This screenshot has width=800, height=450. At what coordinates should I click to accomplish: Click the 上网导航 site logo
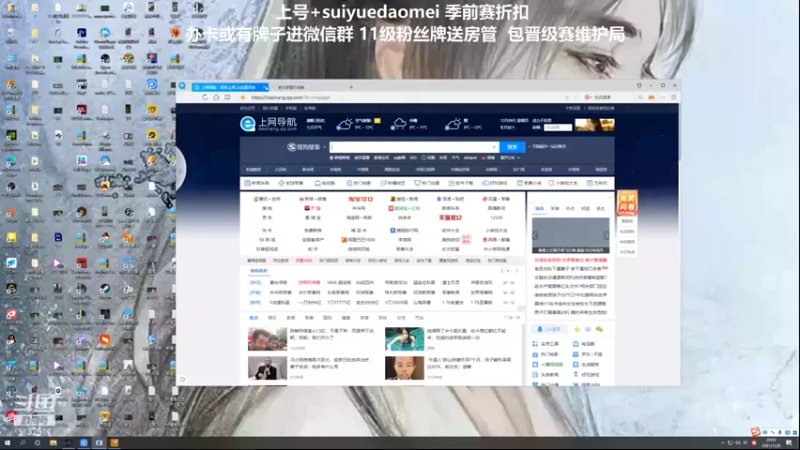coord(268,123)
